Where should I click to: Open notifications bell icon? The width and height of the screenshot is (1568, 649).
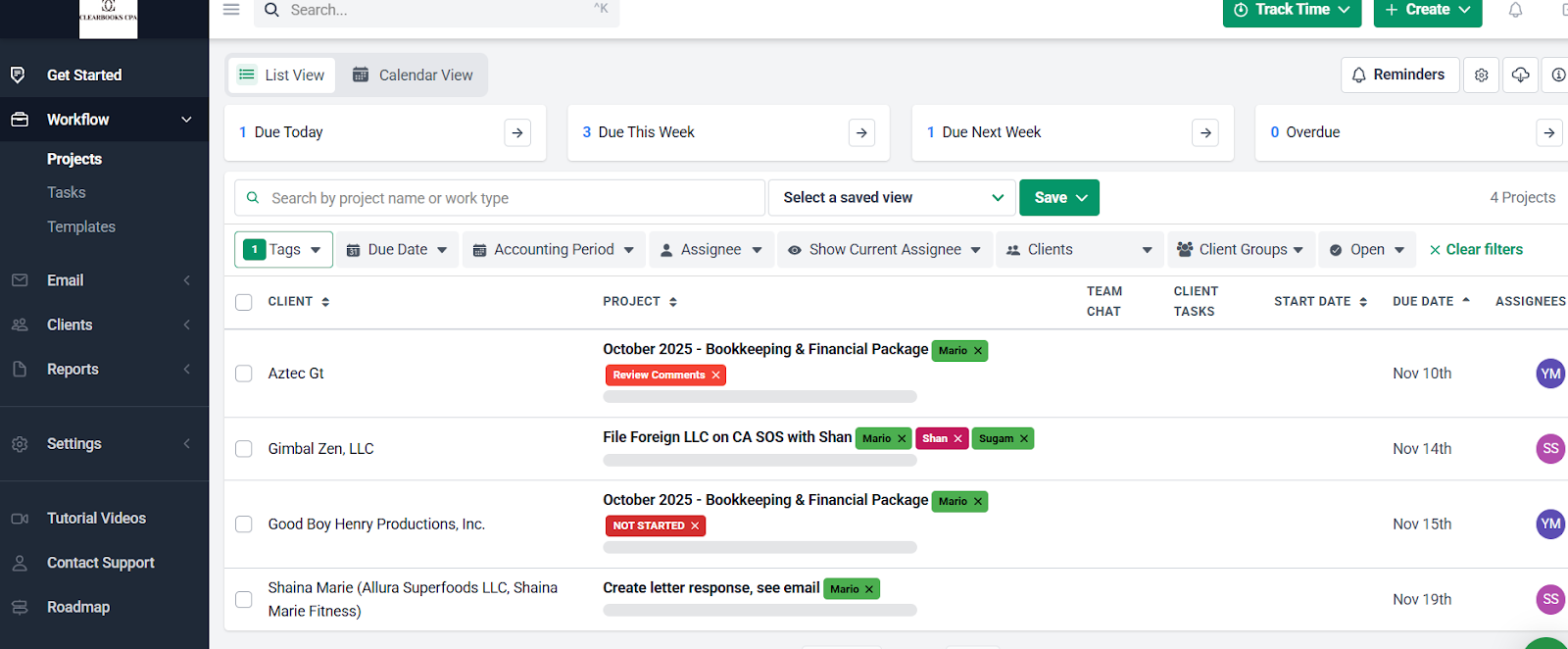[x=1515, y=11]
